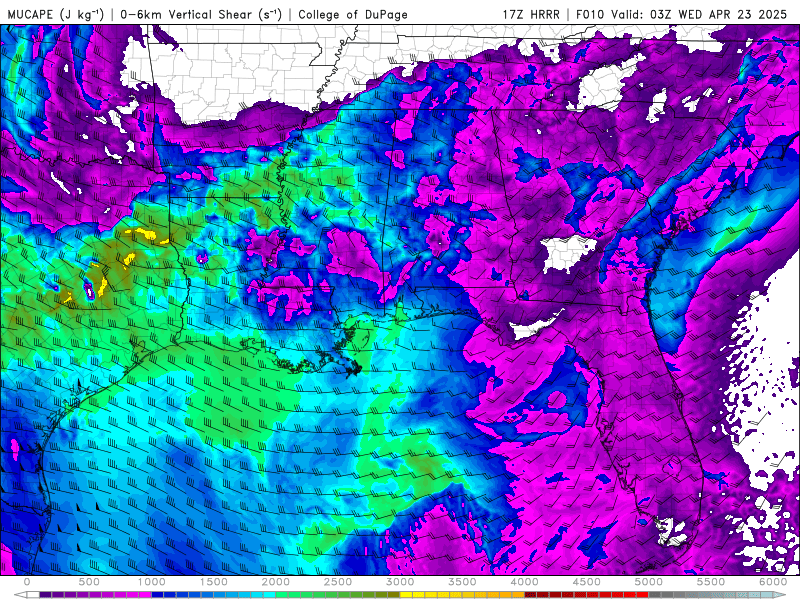800x600 pixels.
Task: Click the 5500 label on the color scale
Action: click(x=711, y=582)
